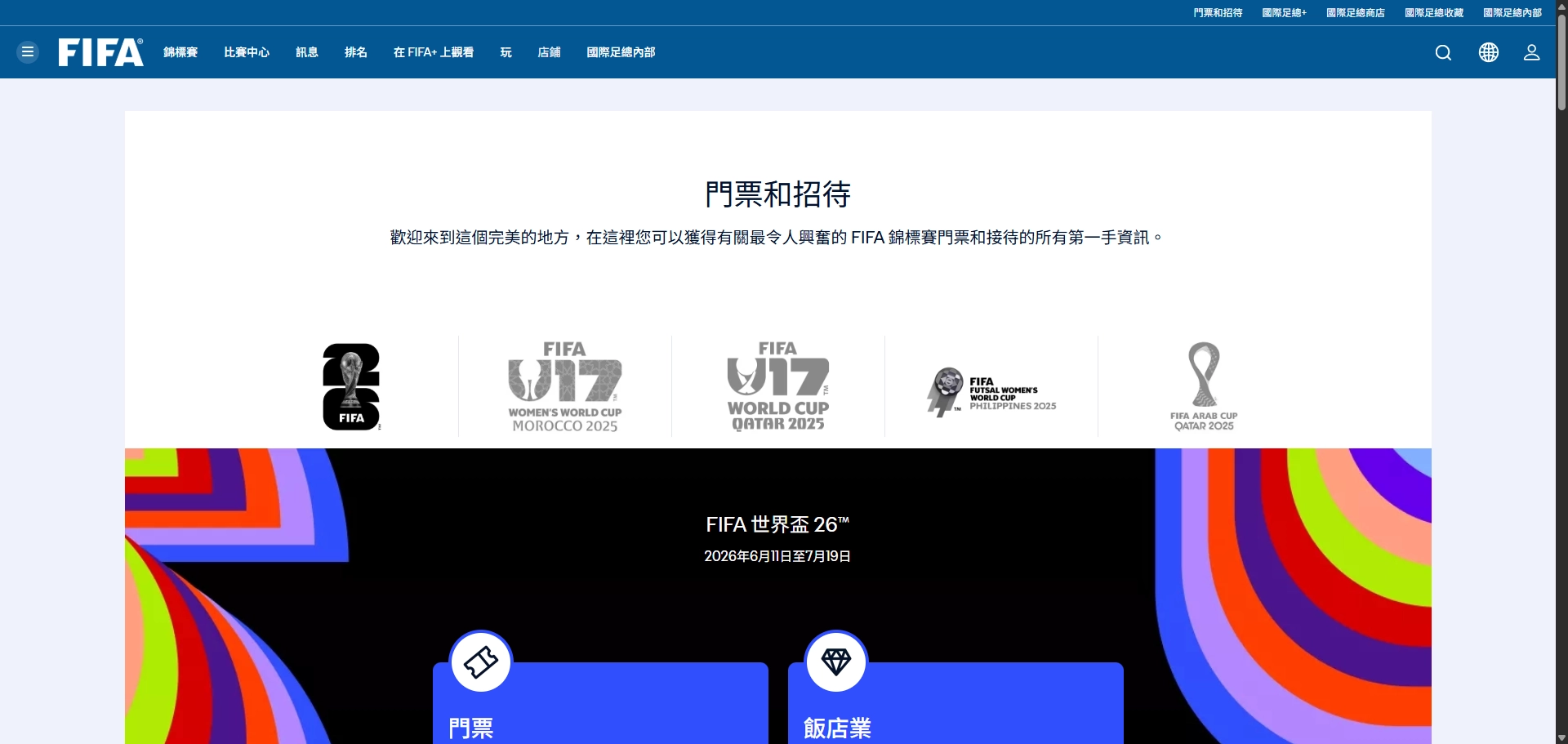Select FIFA Arab Cup Qatar 2025 logo

pos(1204,386)
